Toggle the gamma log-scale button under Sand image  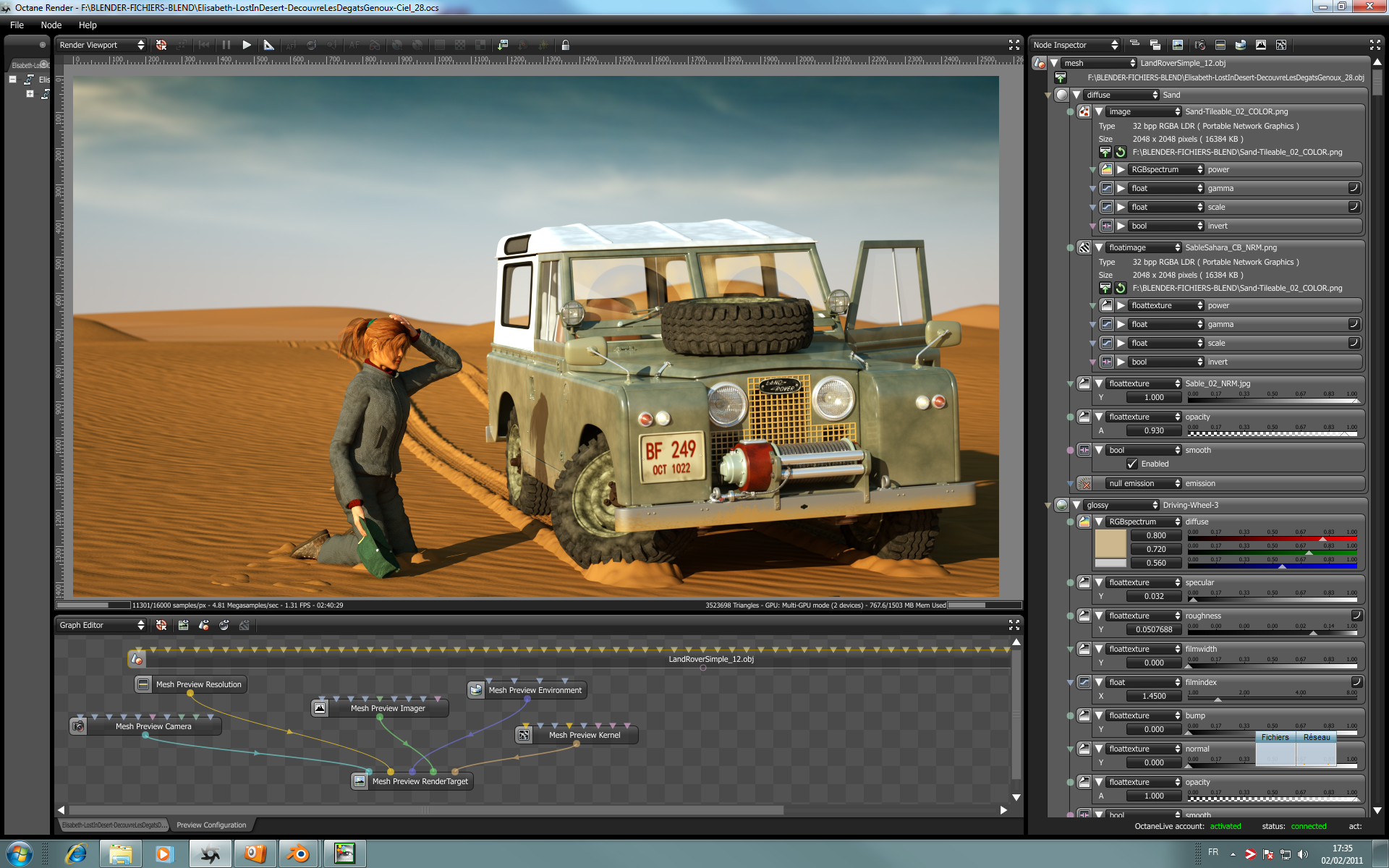click(x=1354, y=188)
